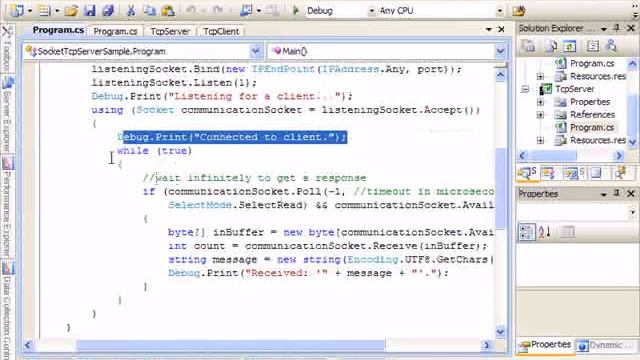The width and height of the screenshot is (640, 360).
Task: Select the highlighted Program.cs under TcpServer
Action: (x=592, y=127)
